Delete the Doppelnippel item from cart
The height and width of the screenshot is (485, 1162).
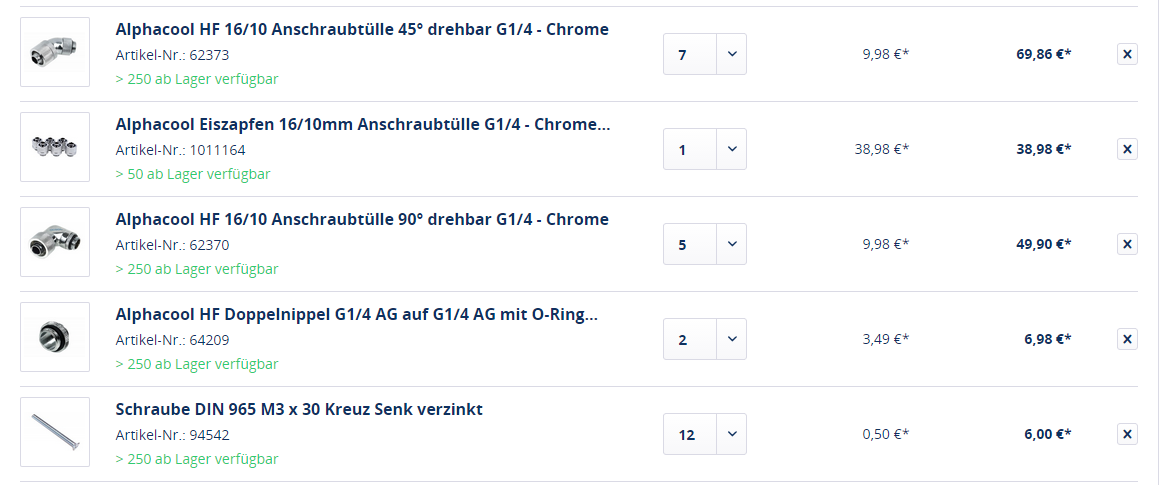tap(1127, 339)
